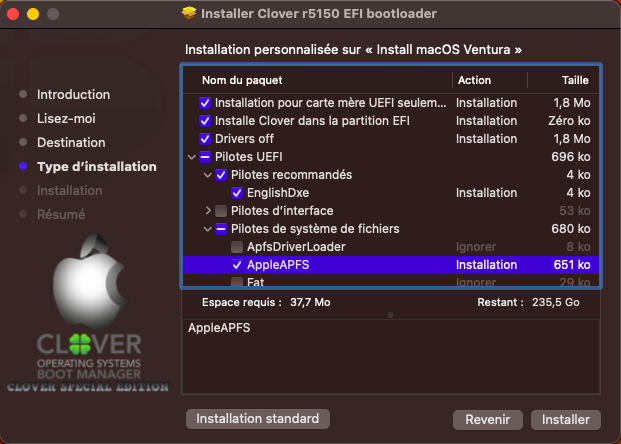Click the pane splitter dot below the list
The height and width of the screenshot is (444, 621).
pyautogui.click(x=391, y=315)
